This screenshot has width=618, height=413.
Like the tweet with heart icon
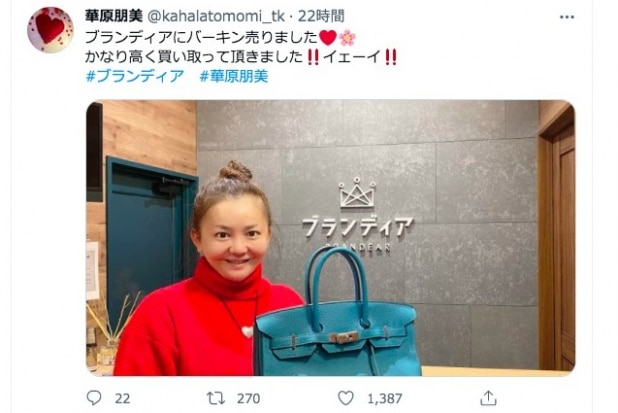click(x=346, y=398)
